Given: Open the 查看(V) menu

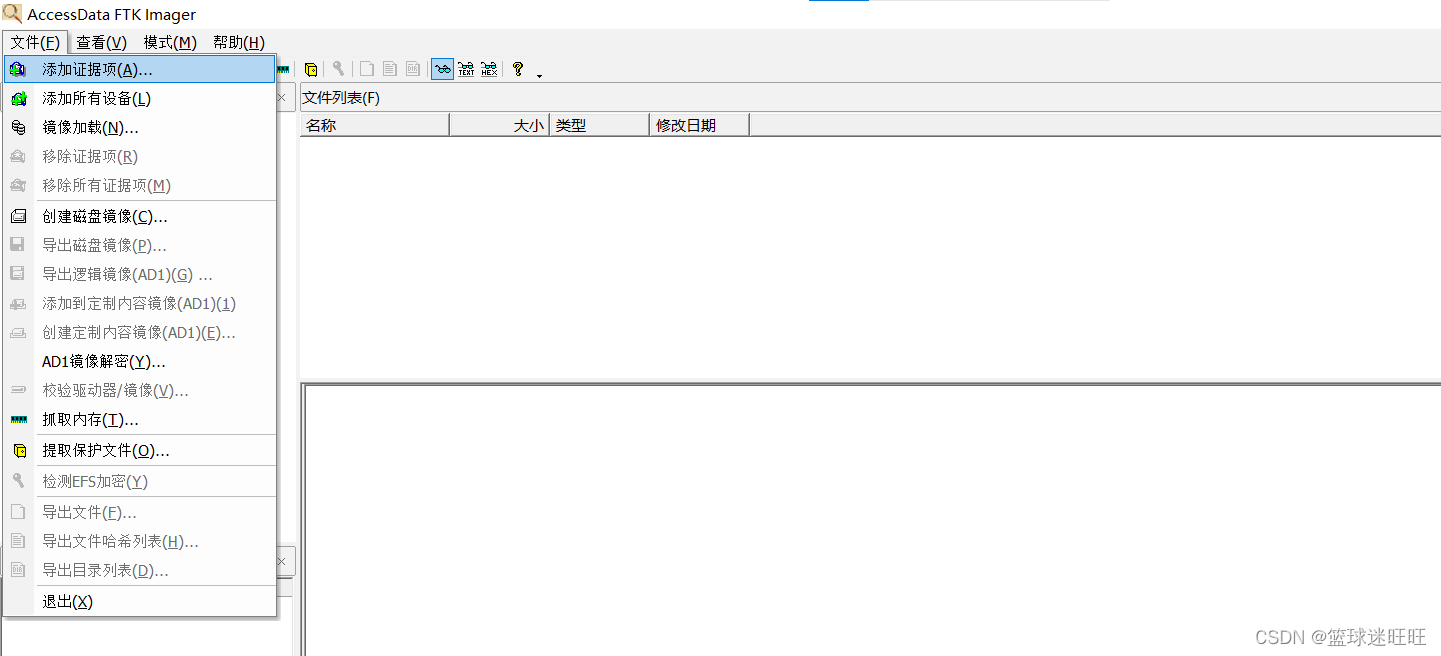Looking at the screenshot, I should coord(101,42).
